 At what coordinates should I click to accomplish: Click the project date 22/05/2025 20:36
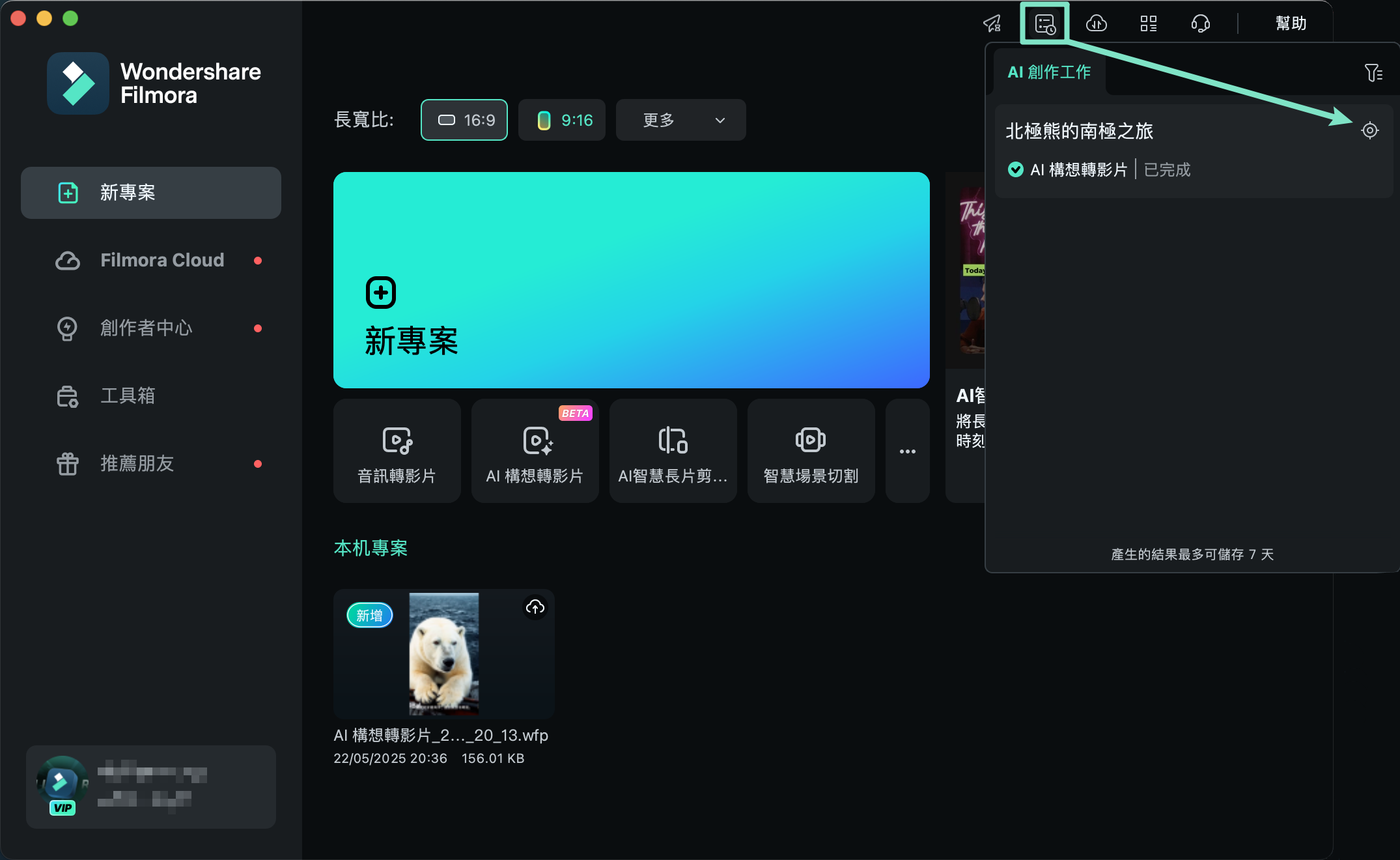[x=390, y=758]
